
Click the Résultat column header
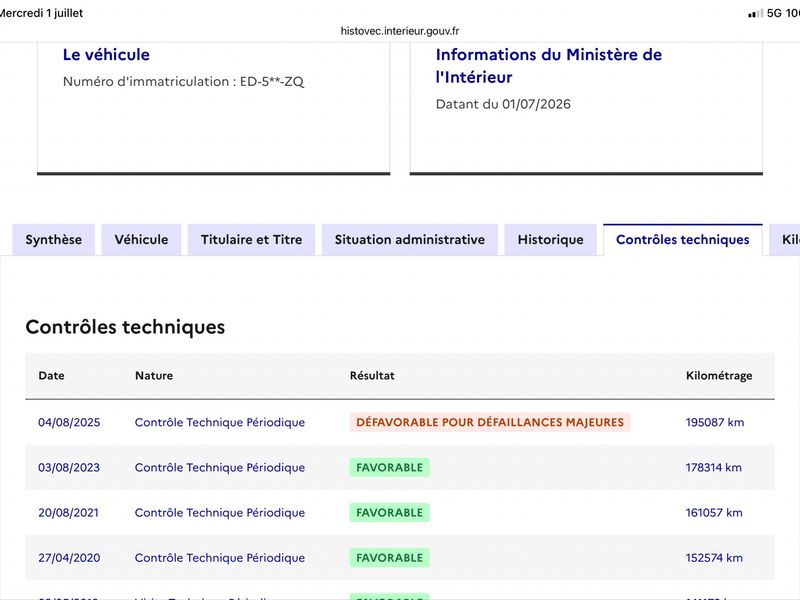coord(372,376)
